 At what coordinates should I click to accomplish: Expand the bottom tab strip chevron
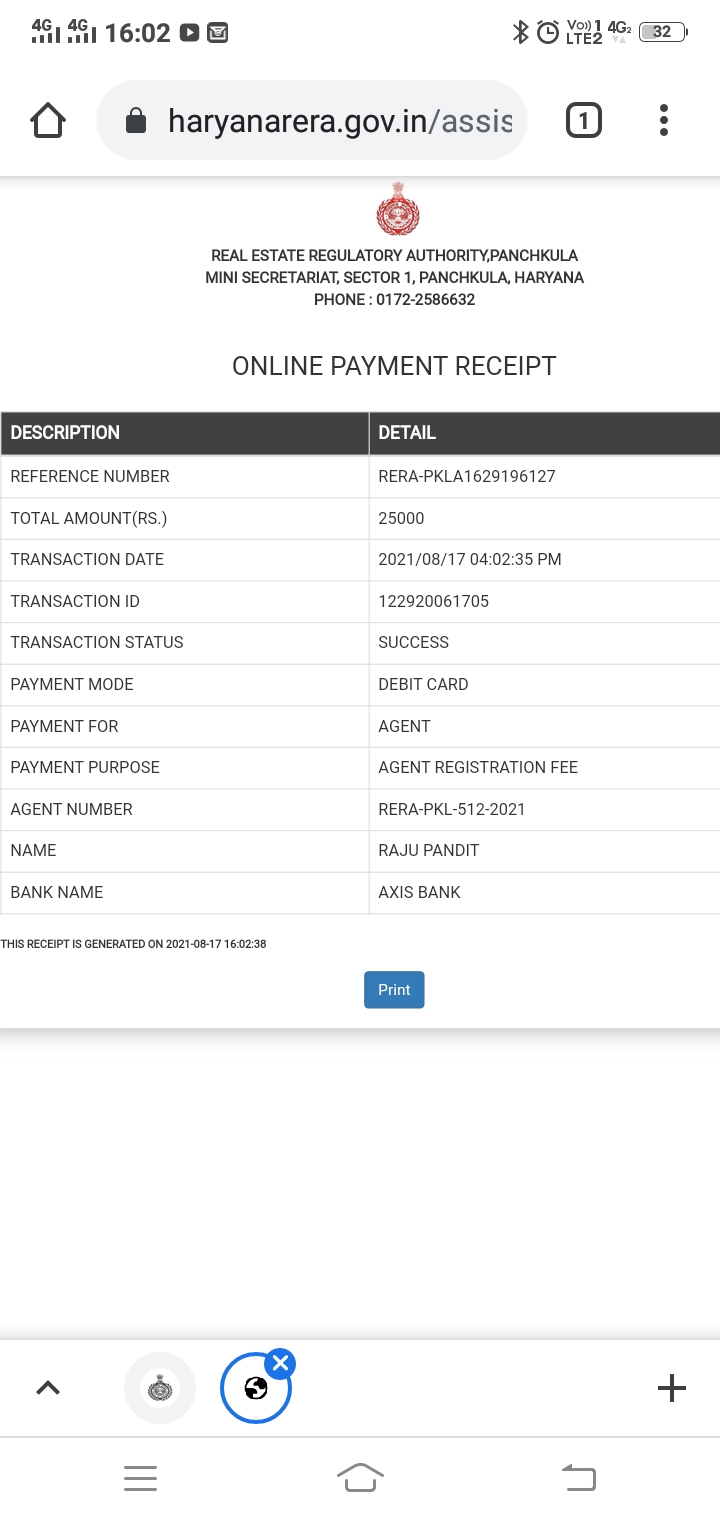[x=48, y=1388]
